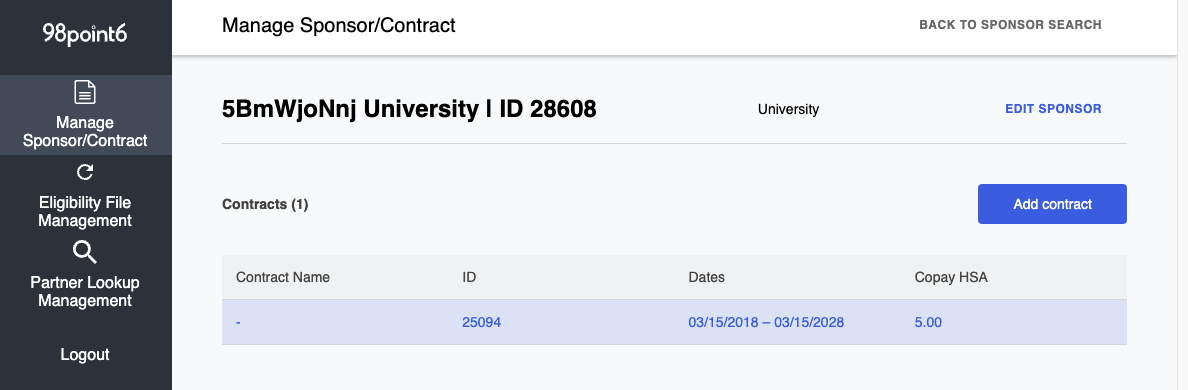Click the Manage Sponsor/Contract document icon

tap(85, 92)
